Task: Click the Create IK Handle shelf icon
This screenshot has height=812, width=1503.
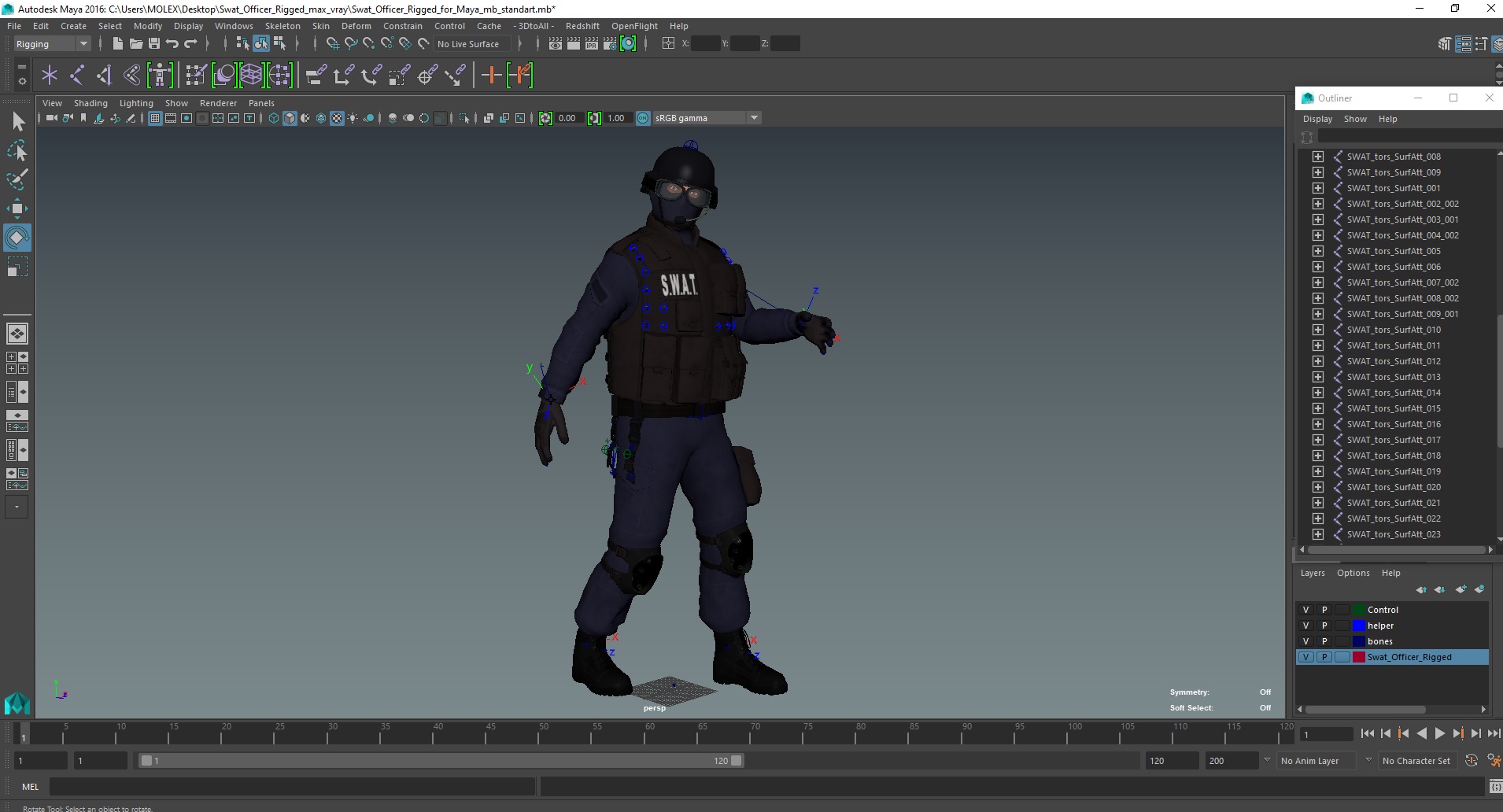Action: 105,76
